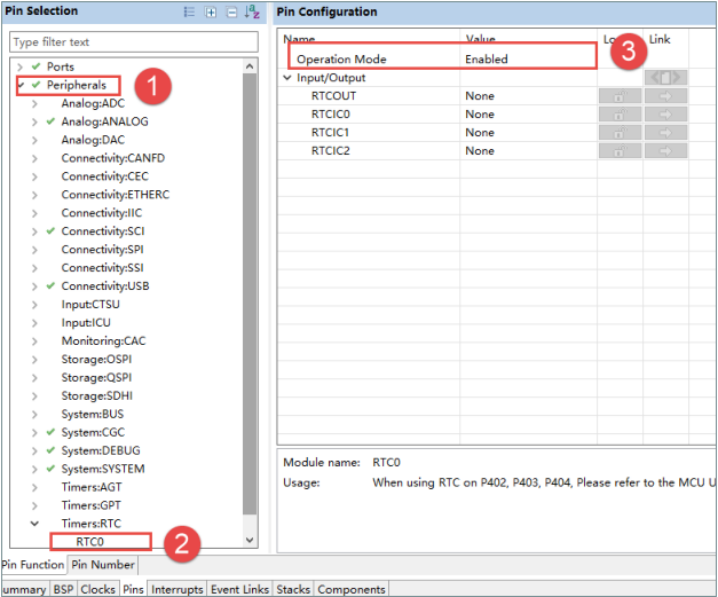The width and height of the screenshot is (718, 597).
Task: Select the RTC0 tree item
Action: click(x=90, y=542)
